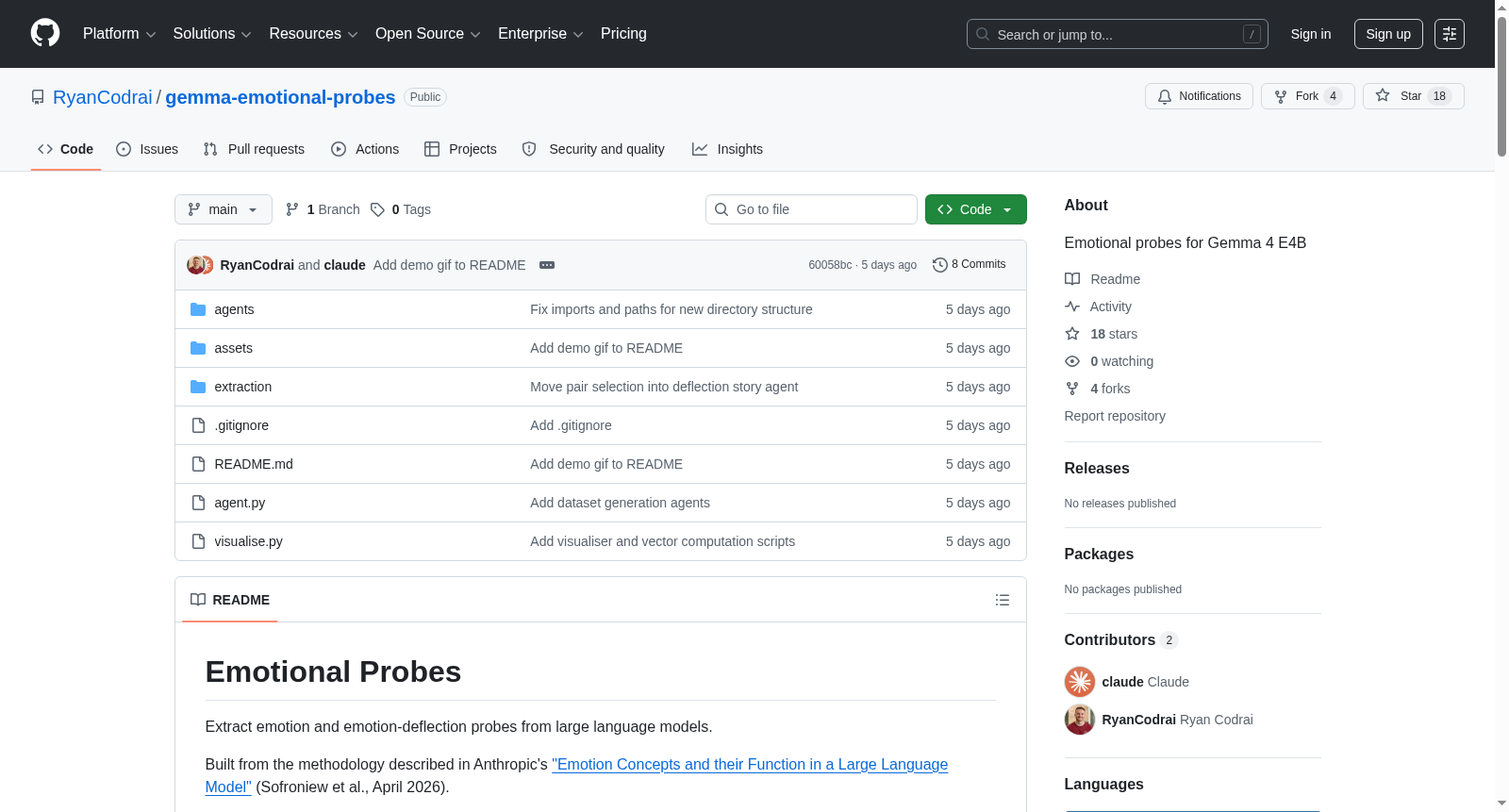Open the gemma-emotional-probes repository title link
This screenshot has height=812, width=1509.
point(280,97)
